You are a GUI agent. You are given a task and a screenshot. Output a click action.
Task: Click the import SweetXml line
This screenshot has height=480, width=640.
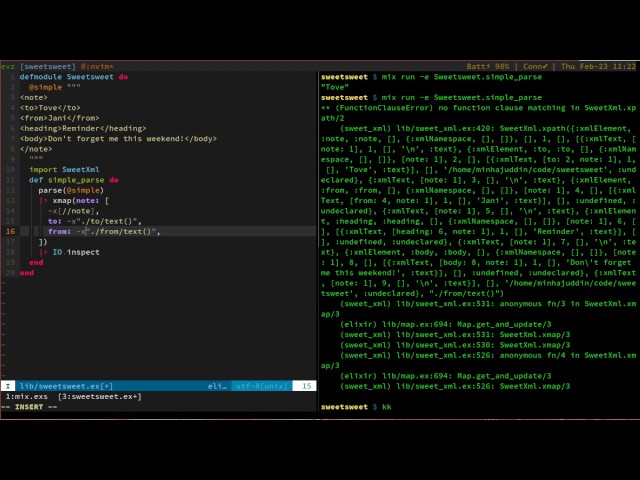coord(64,169)
